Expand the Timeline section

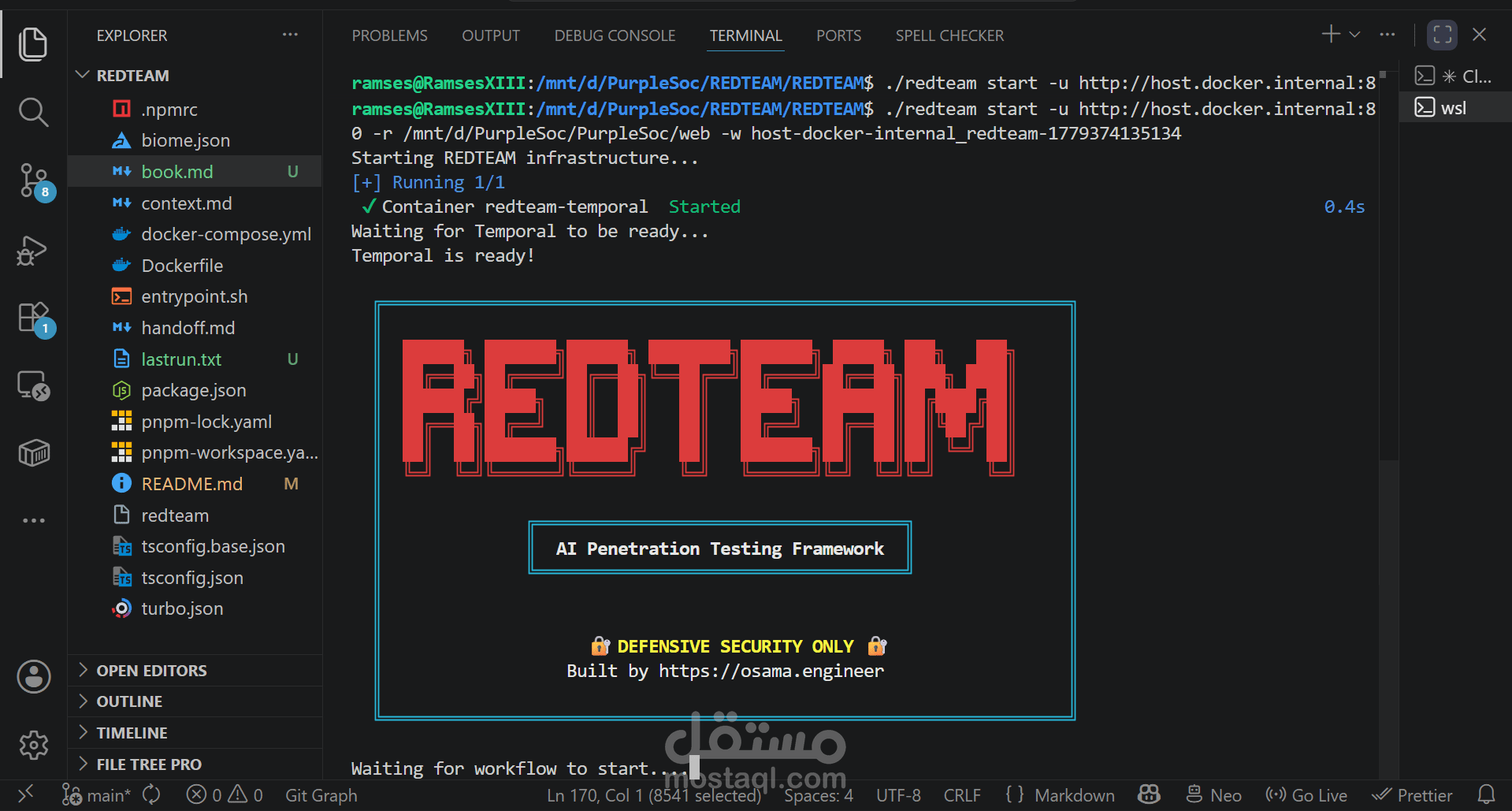(195, 733)
